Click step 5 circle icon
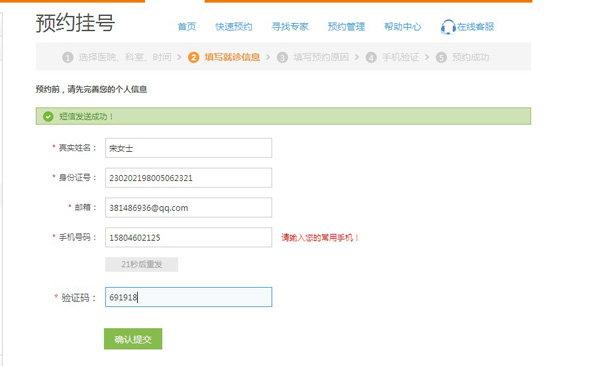The image size is (600, 366). click(441, 57)
